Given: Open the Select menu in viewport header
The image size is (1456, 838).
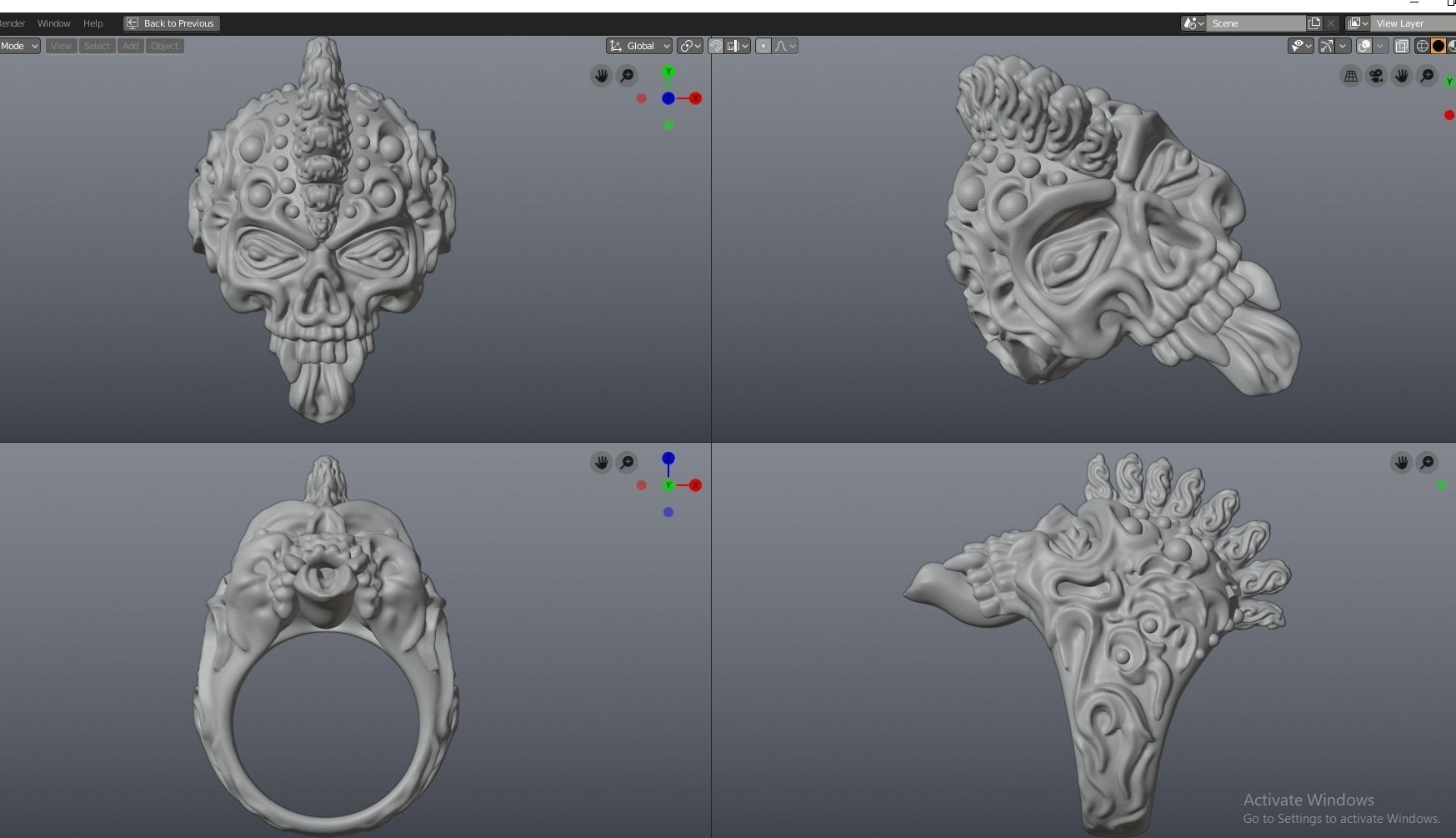Looking at the screenshot, I should point(97,46).
